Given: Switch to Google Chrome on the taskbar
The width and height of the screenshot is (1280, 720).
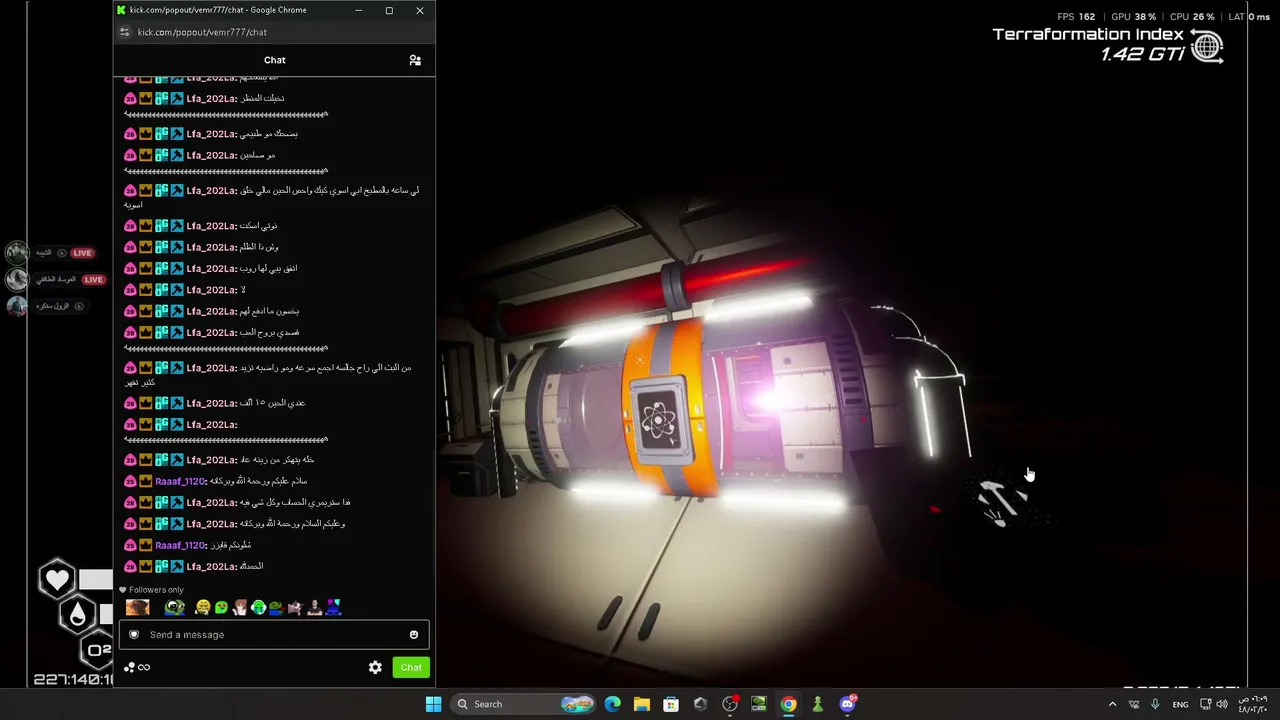Looking at the screenshot, I should point(788,704).
